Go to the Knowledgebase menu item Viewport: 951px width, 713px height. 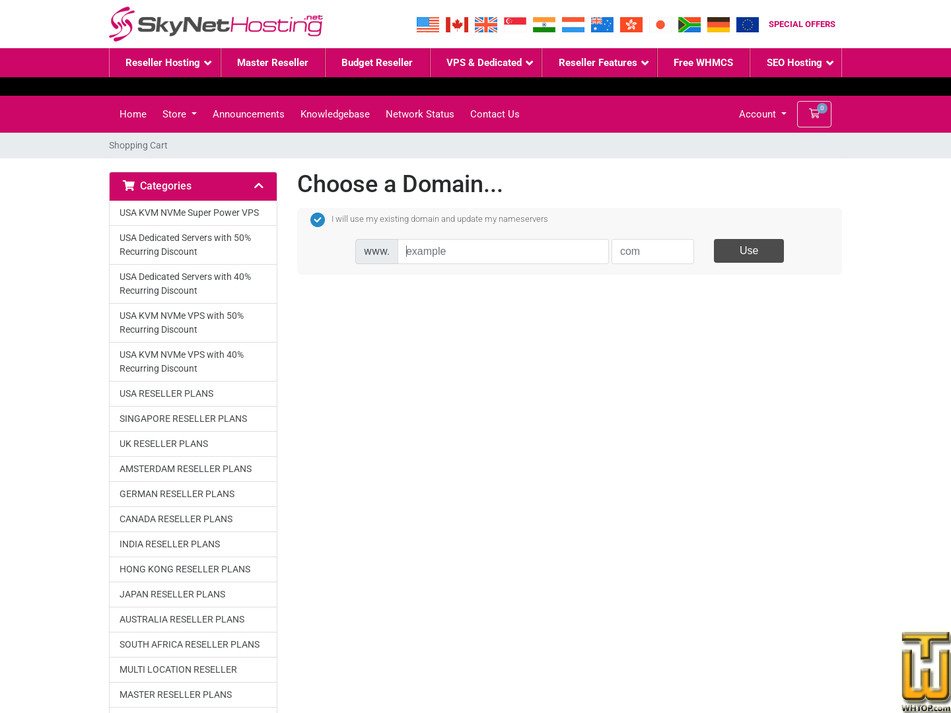335,114
